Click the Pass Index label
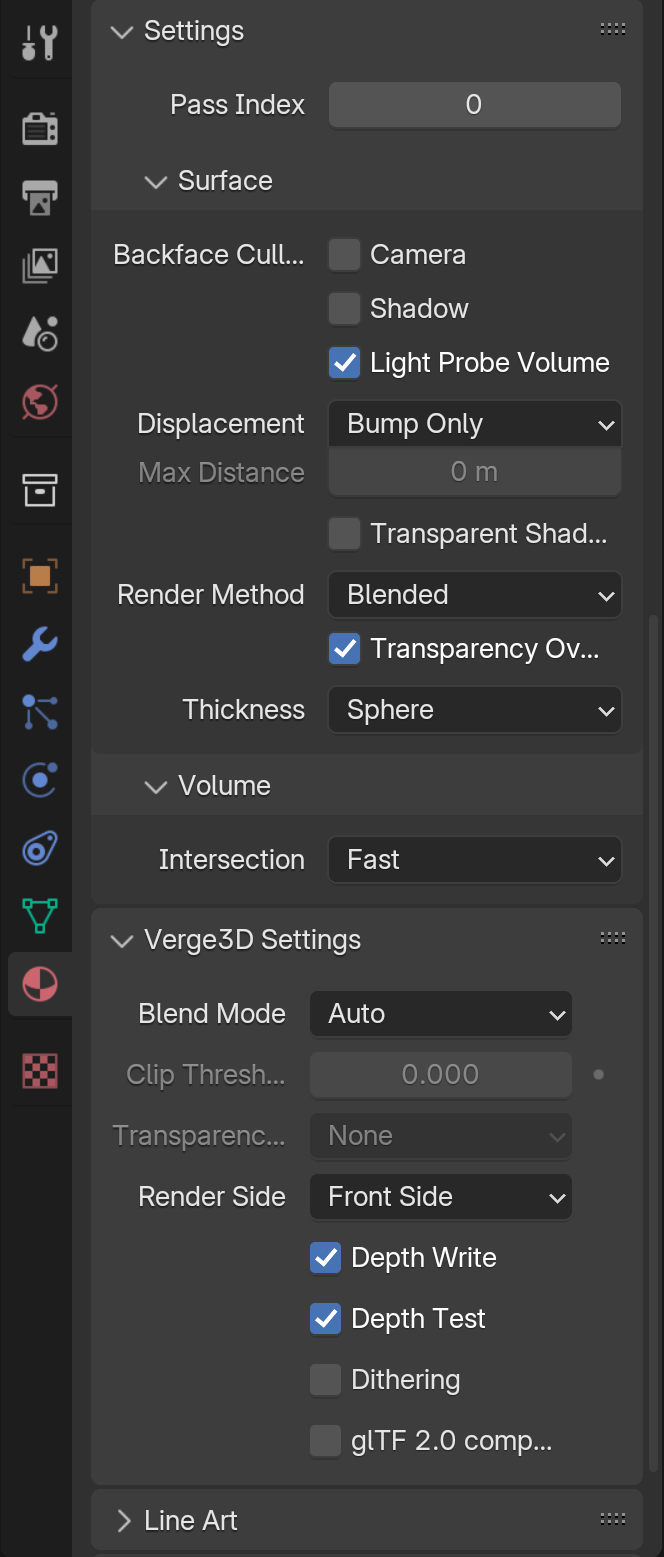 (238, 105)
